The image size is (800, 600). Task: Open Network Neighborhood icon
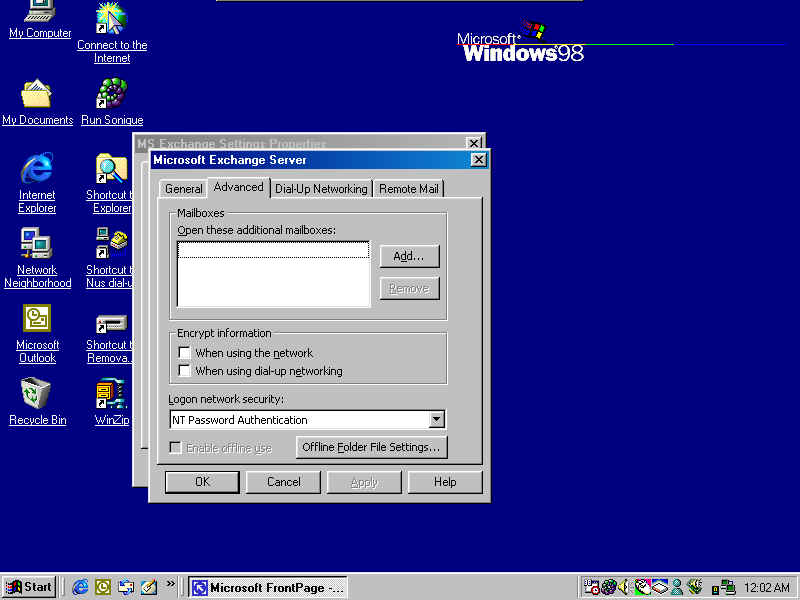(x=37, y=257)
